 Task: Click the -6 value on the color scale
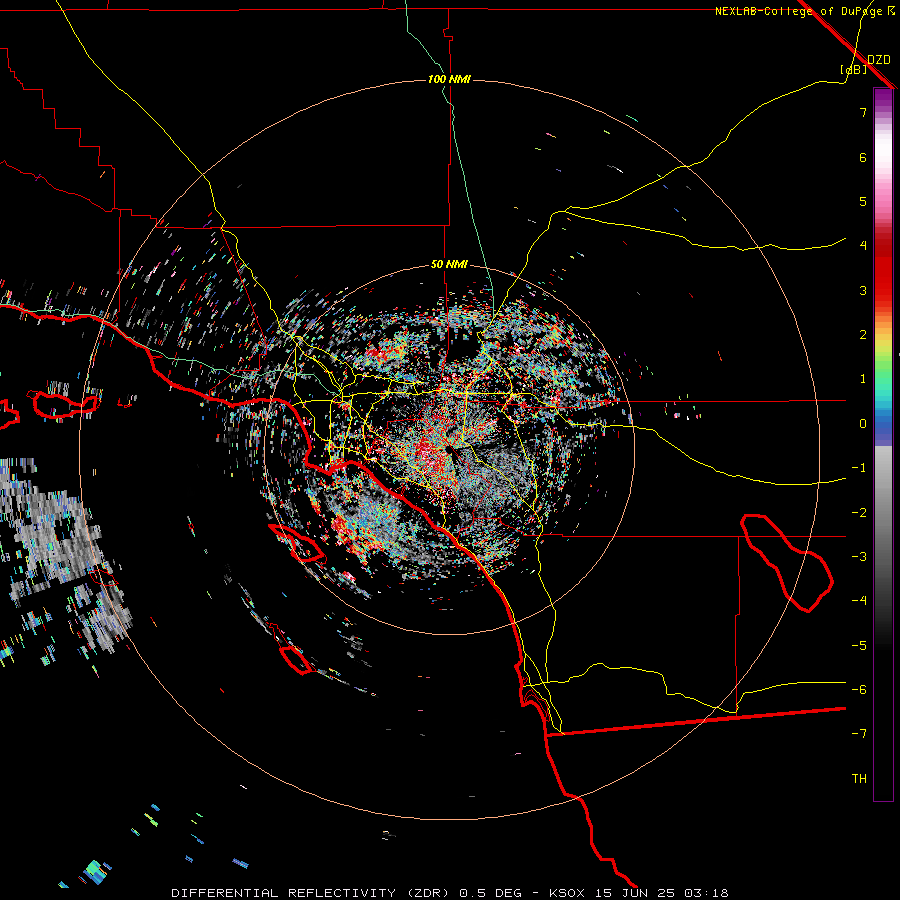point(859,690)
